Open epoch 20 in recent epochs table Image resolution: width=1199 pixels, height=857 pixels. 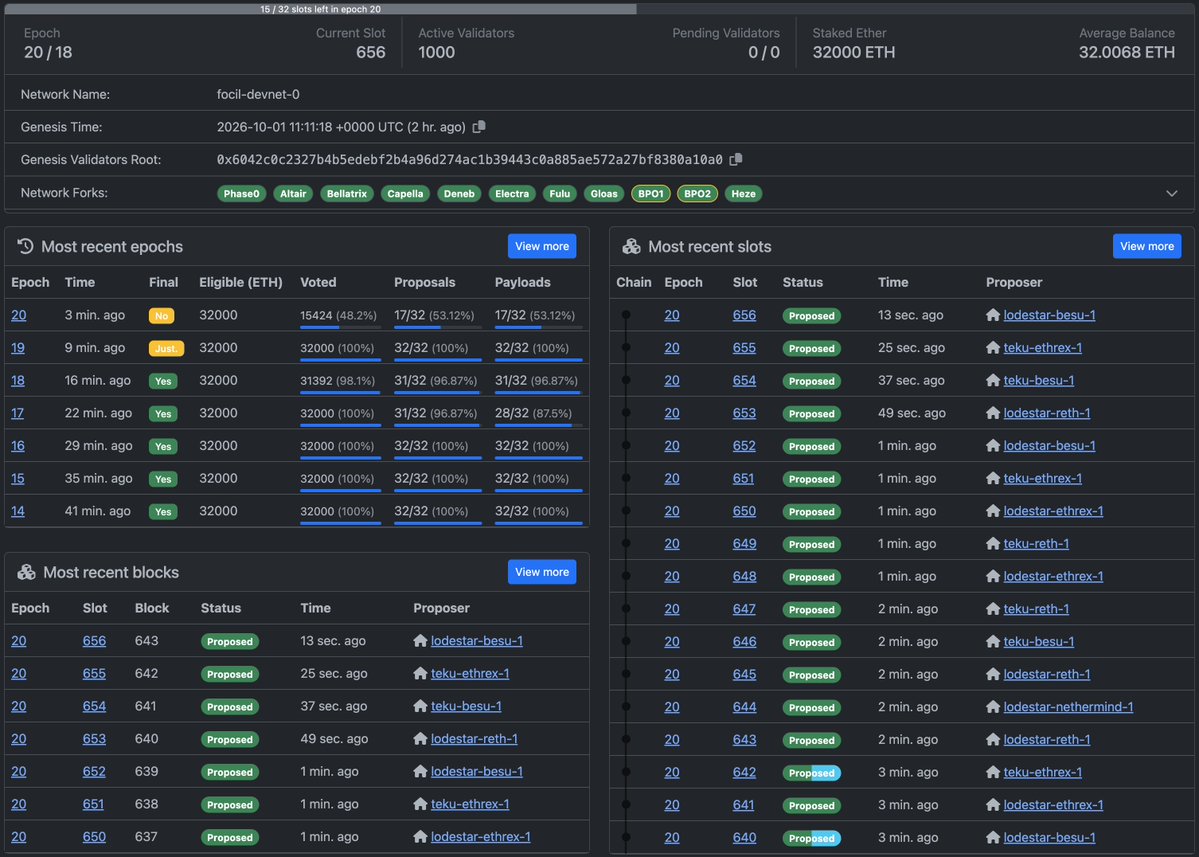19,315
